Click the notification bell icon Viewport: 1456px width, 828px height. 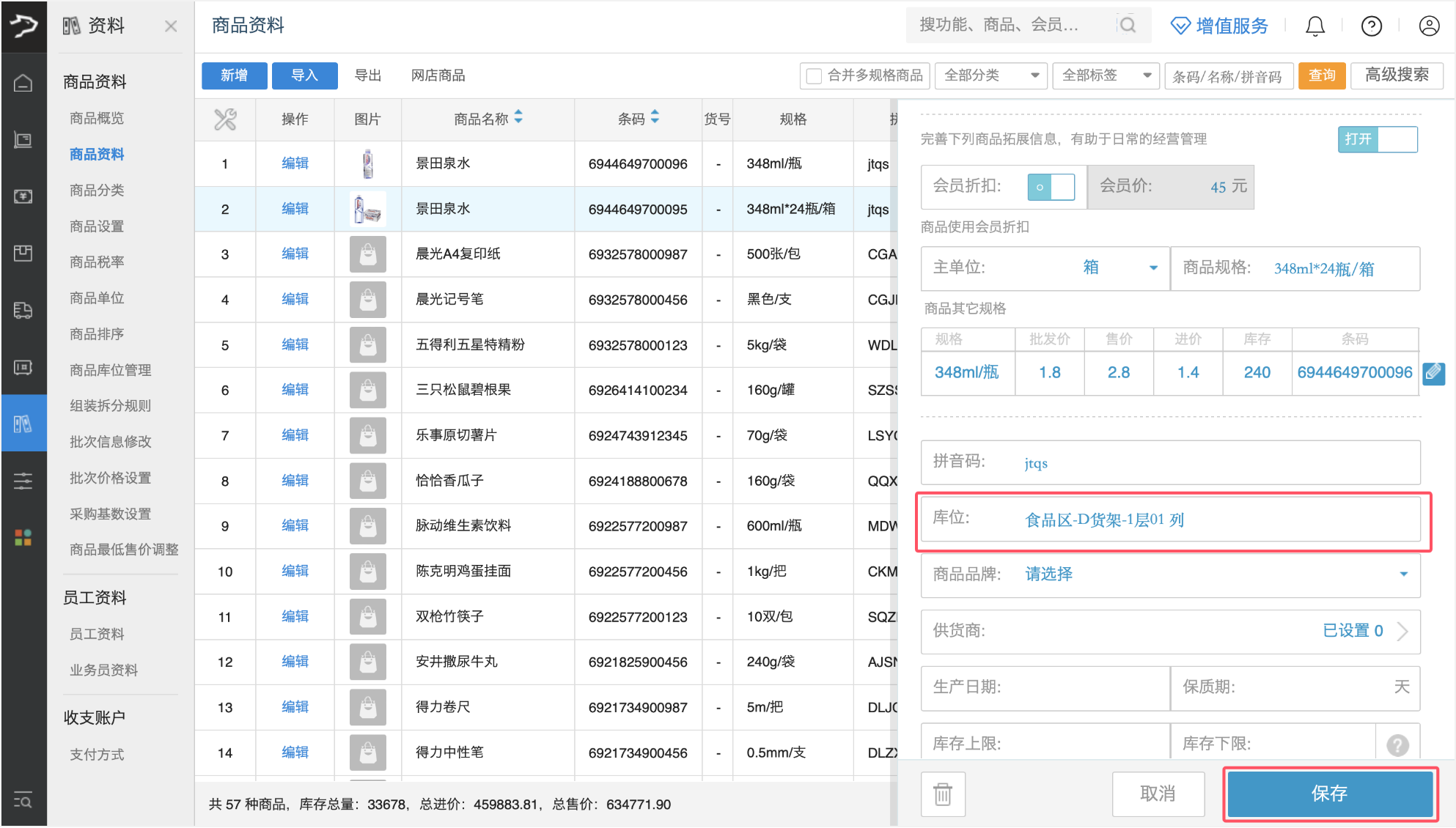pyautogui.click(x=1315, y=26)
